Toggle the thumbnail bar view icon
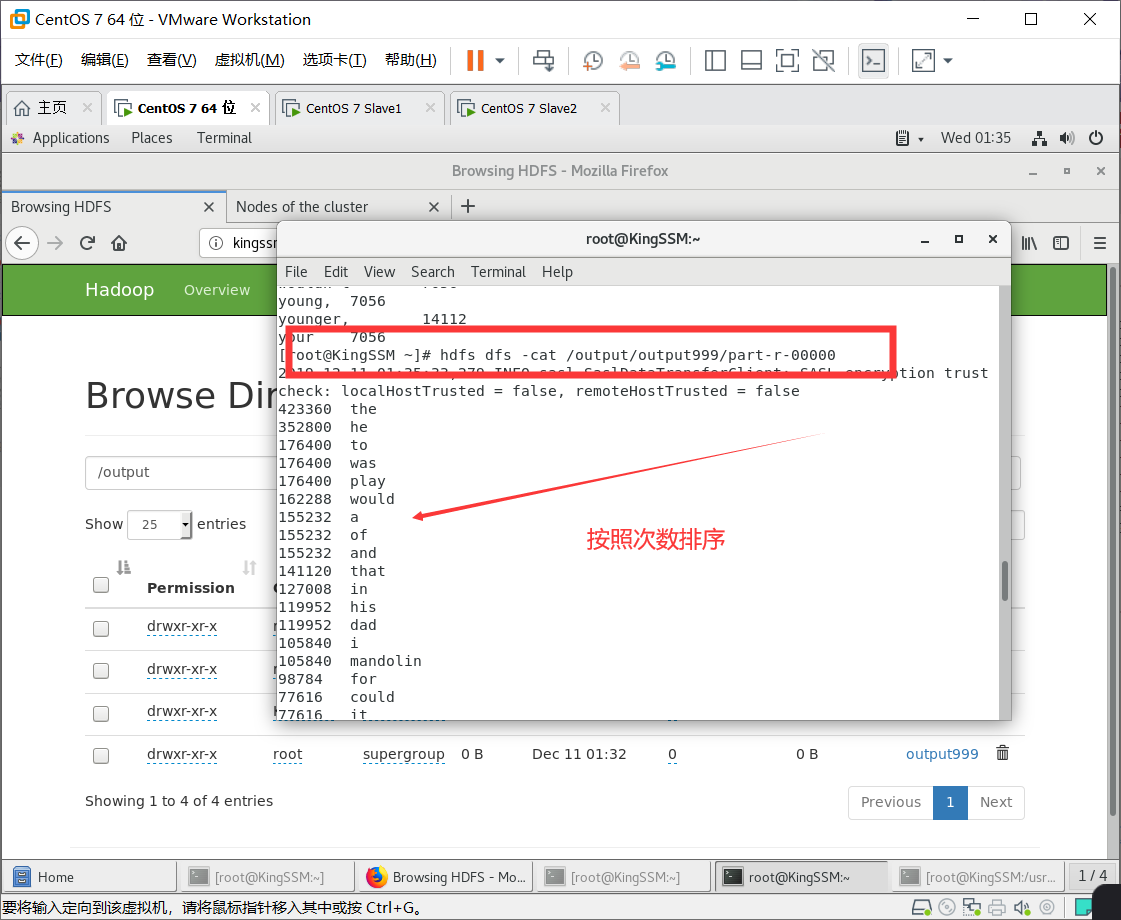The width and height of the screenshot is (1121, 920). click(x=751, y=61)
